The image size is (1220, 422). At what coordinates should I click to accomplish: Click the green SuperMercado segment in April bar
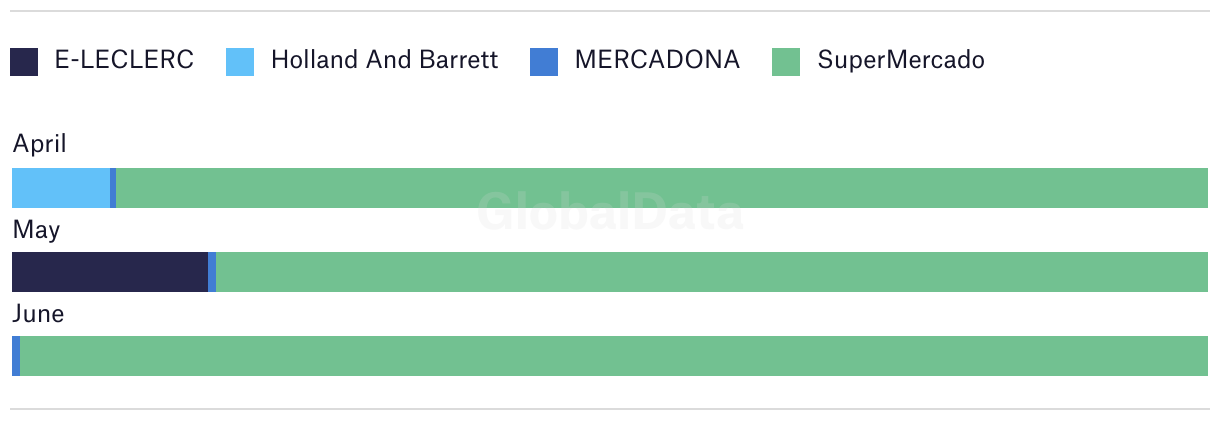tap(662, 188)
